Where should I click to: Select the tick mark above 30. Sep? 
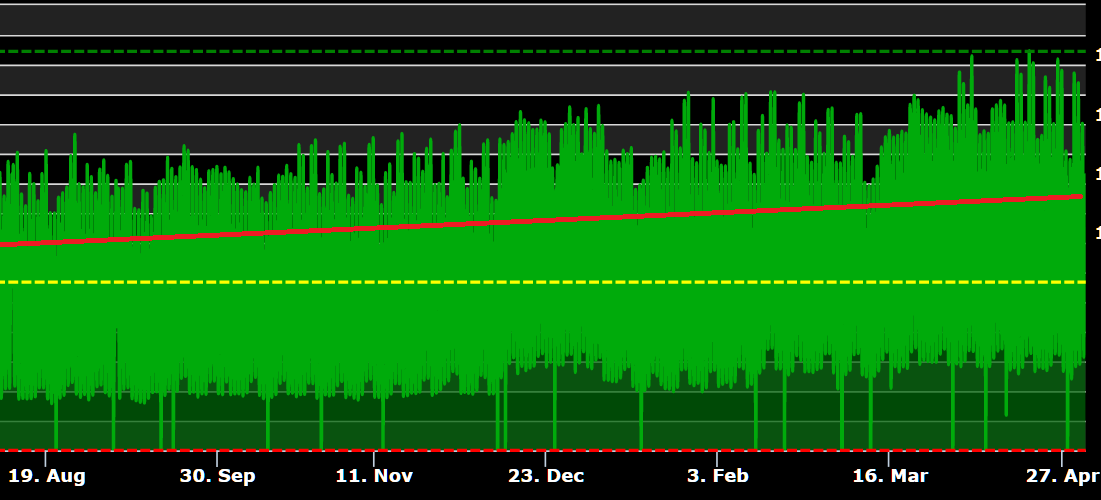pos(217,458)
